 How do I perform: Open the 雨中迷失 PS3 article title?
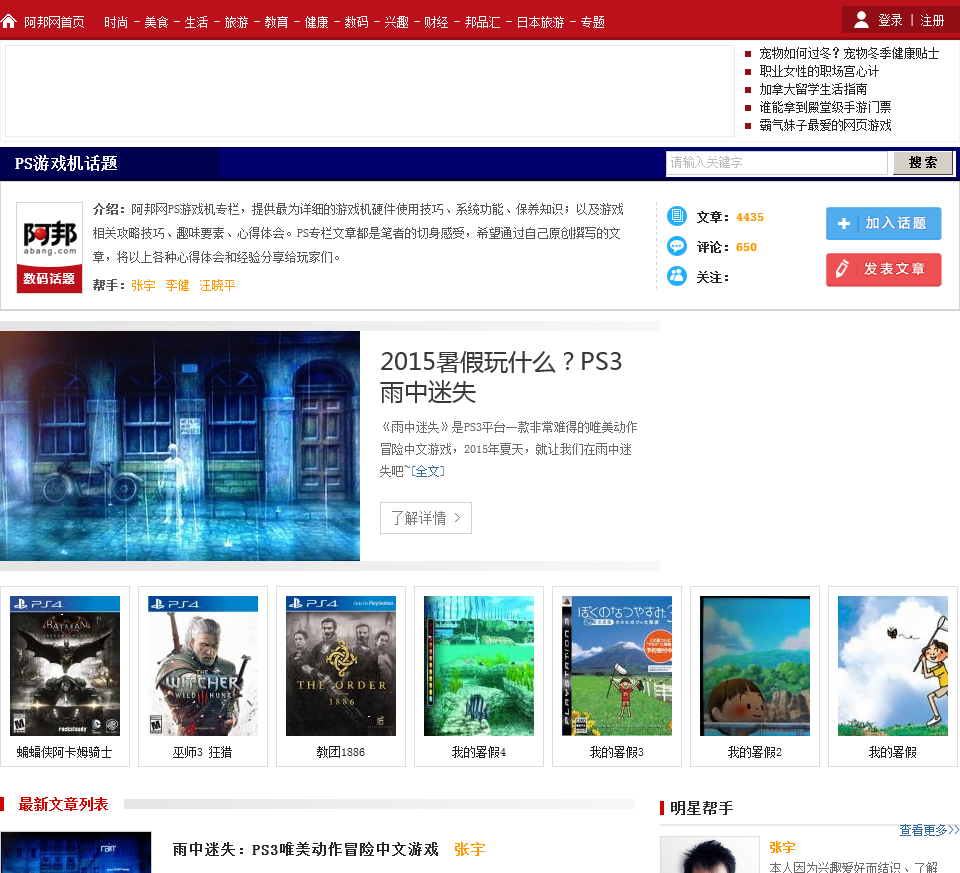tap(306, 850)
